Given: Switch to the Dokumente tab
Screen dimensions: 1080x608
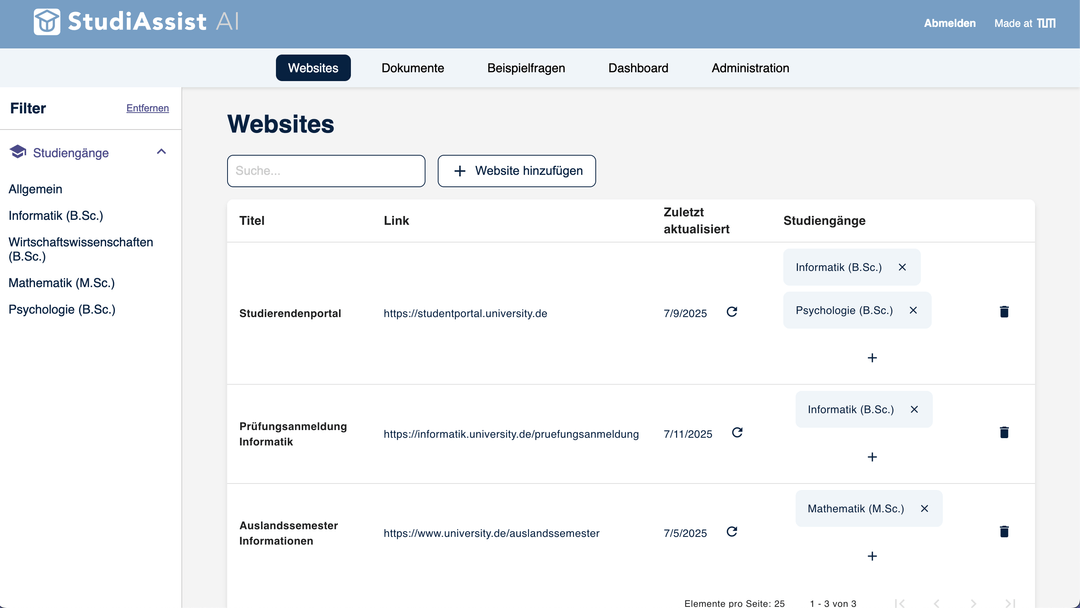Looking at the screenshot, I should click(412, 67).
